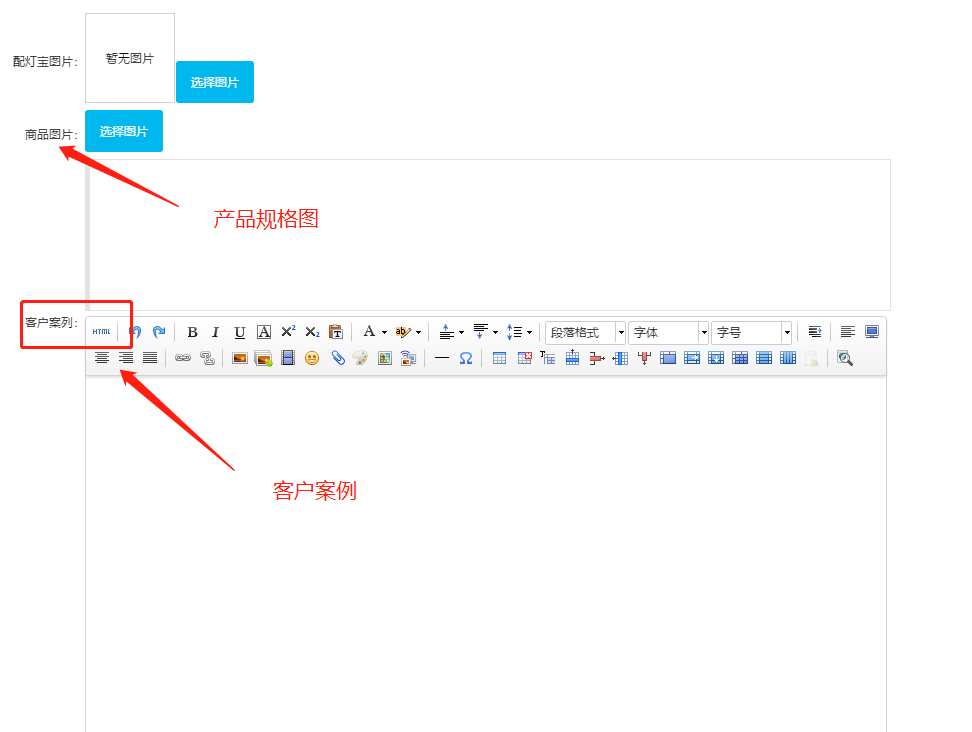Apply the font color A button
Viewport: 972px width, 732px height.
pos(369,332)
